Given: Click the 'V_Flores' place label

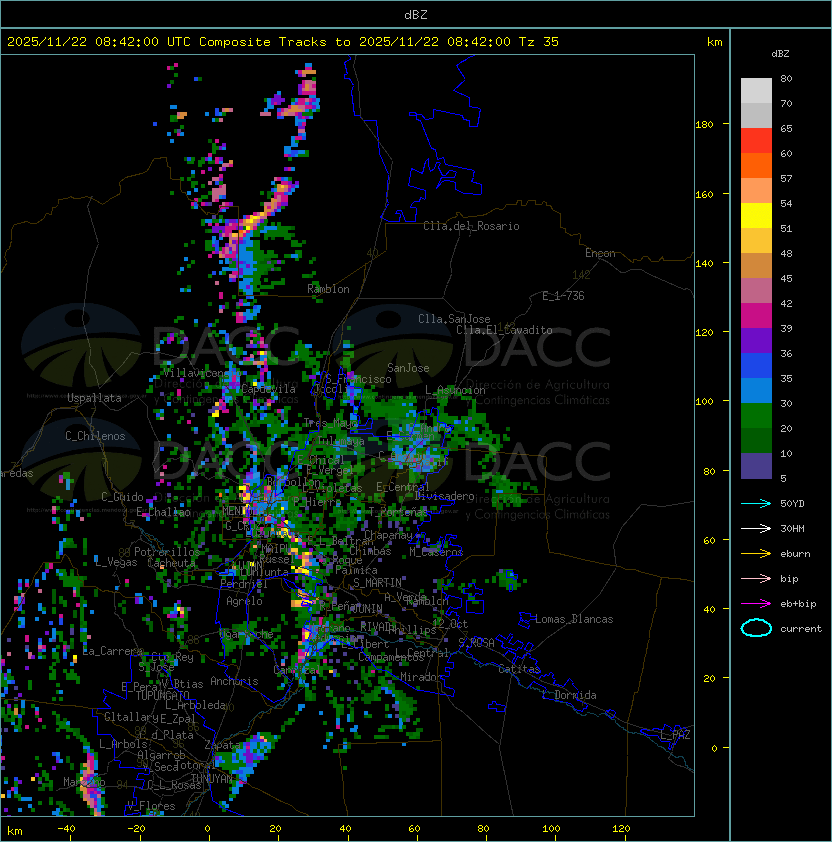Looking at the screenshot, I should click(x=151, y=806).
